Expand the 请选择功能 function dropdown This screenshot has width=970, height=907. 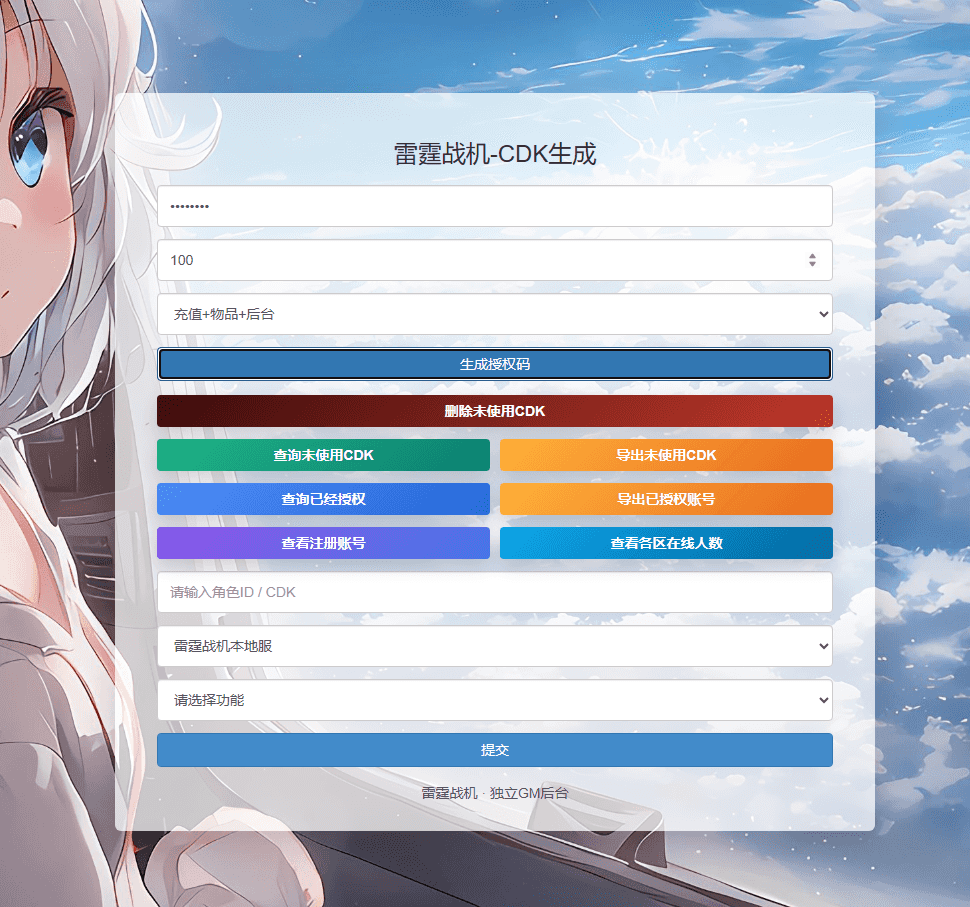click(494, 700)
